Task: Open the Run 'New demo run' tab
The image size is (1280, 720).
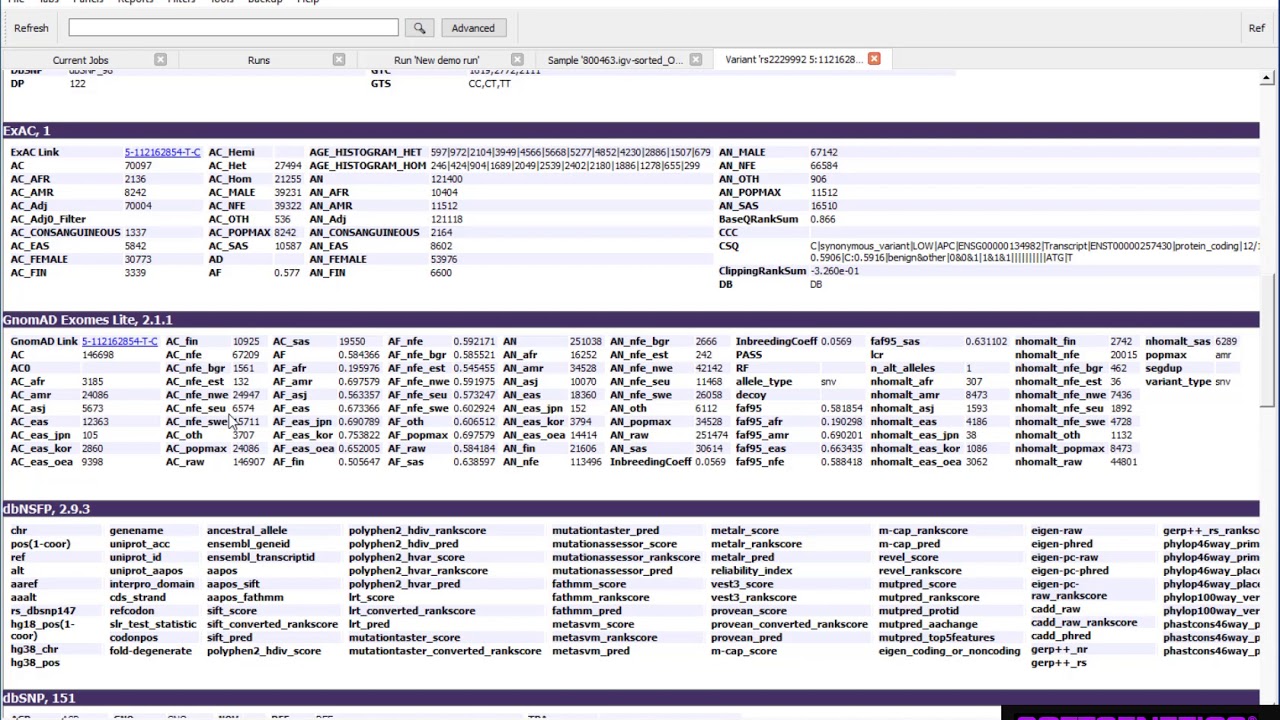Action: coord(436,60)
